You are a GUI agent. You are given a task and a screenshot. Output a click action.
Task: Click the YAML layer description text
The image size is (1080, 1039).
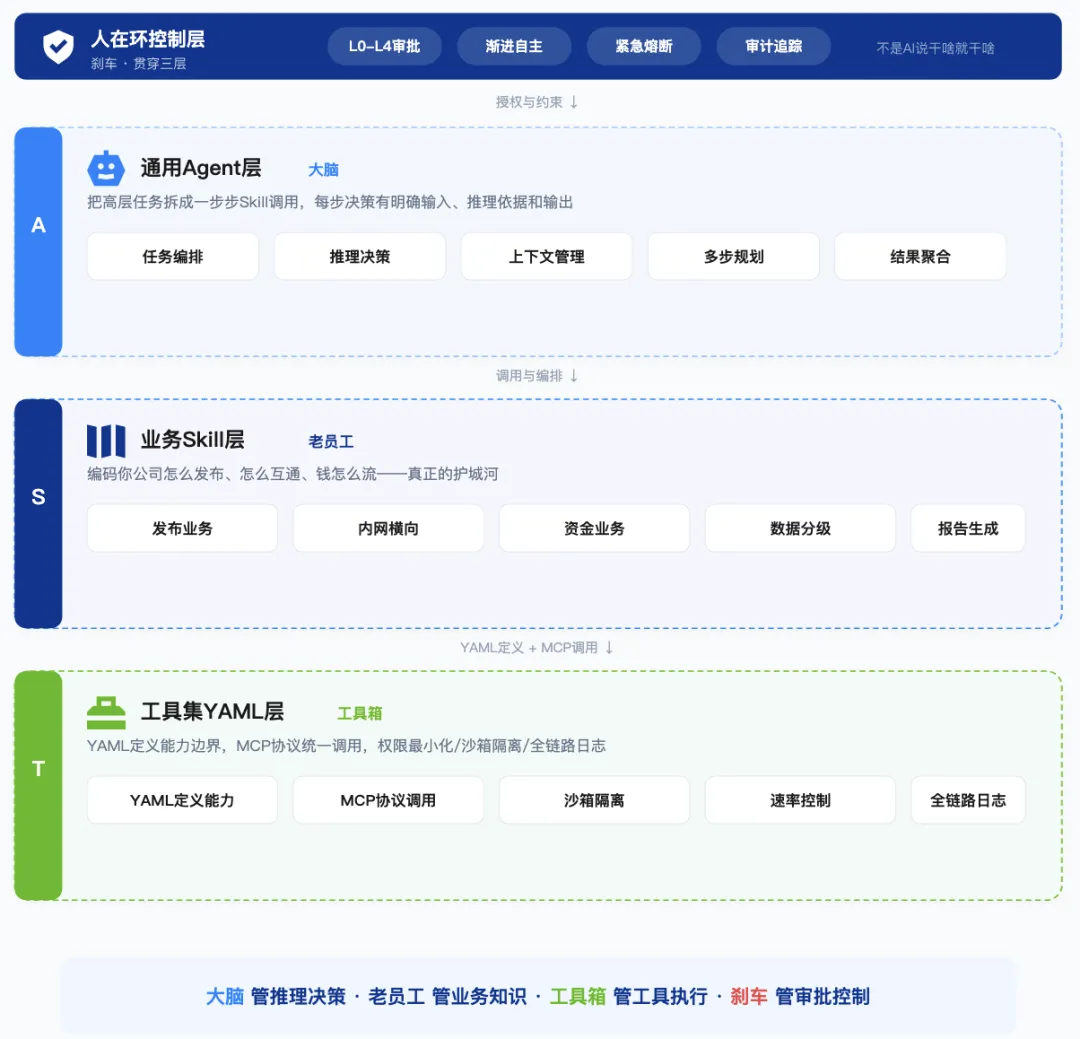coord(346,745)
